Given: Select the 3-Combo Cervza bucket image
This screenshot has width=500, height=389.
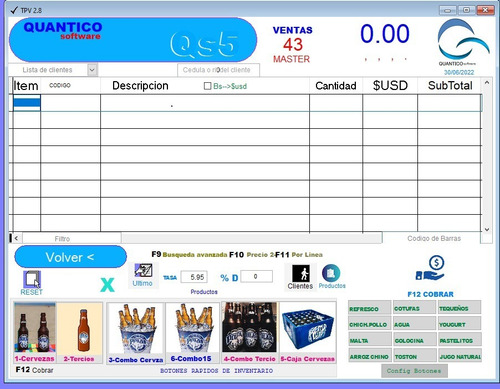Looking at the screenshot, I should point(136,328).
